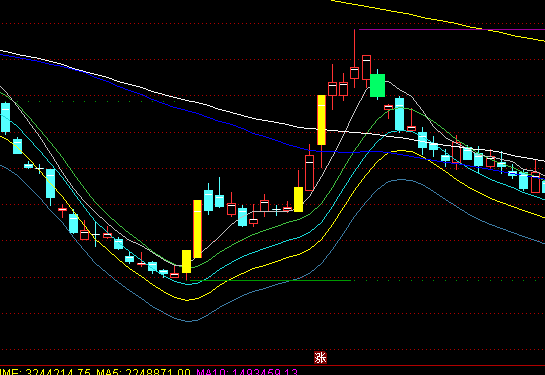
Task: Select the peak red candle with the longest upper wick
Action: click(355, 59)
